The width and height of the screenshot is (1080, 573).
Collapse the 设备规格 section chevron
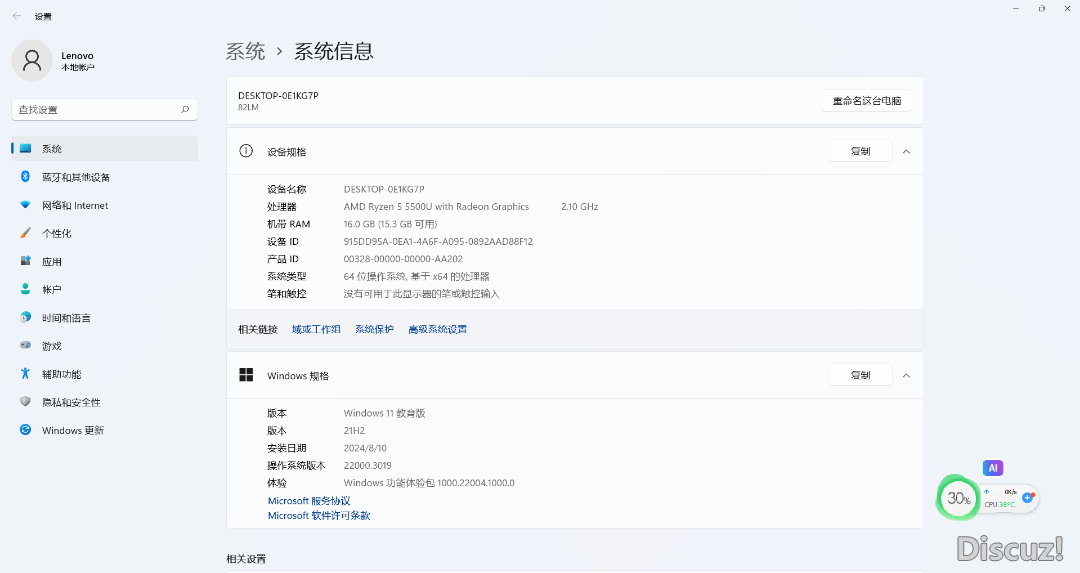tap(906, 152)
